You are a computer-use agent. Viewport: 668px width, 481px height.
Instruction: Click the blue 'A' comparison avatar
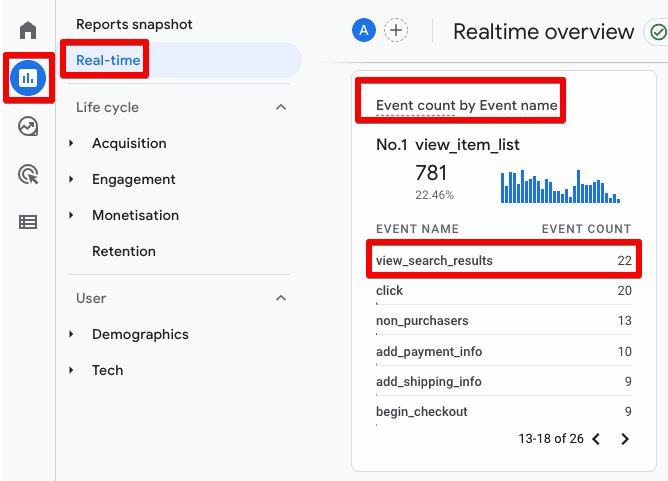[363, 31]
